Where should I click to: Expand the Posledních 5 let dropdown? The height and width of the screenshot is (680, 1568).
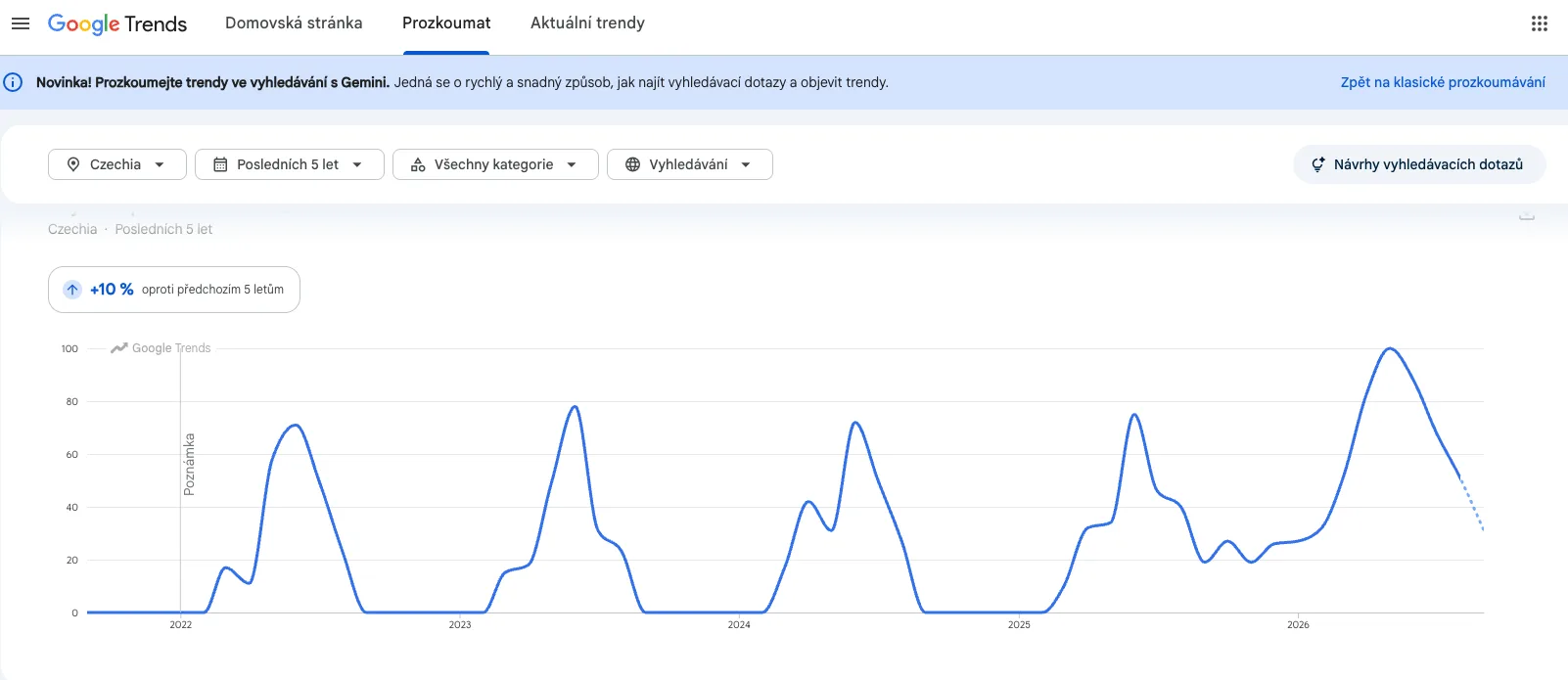(x=290, y=164)
